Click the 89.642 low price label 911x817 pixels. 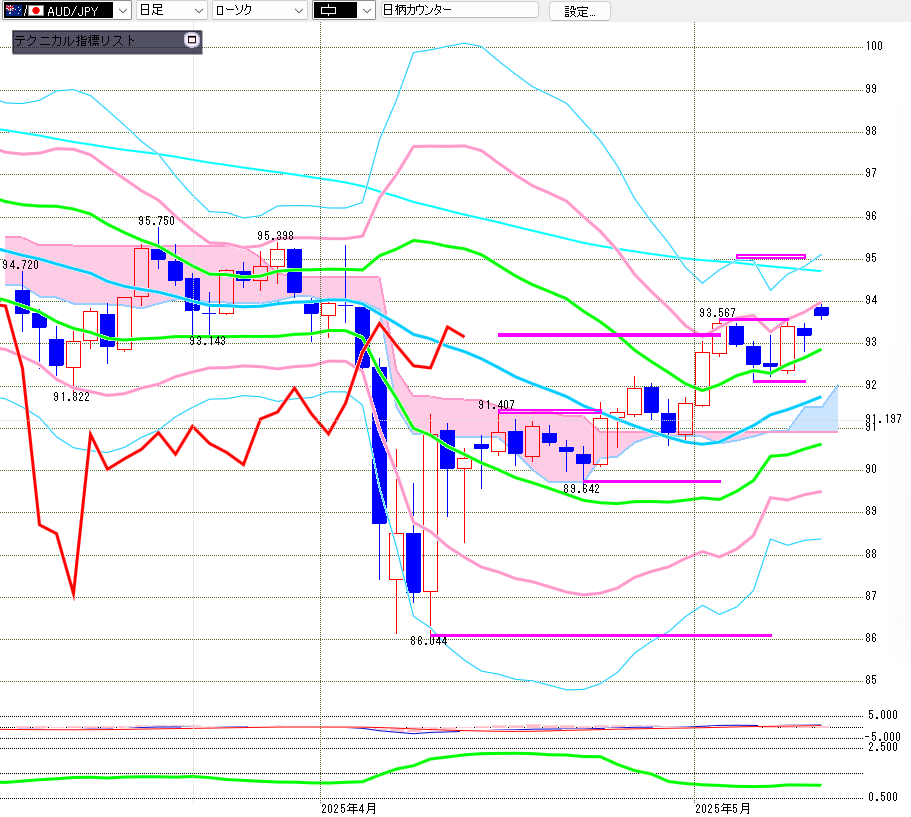click(x=582, y=489)
